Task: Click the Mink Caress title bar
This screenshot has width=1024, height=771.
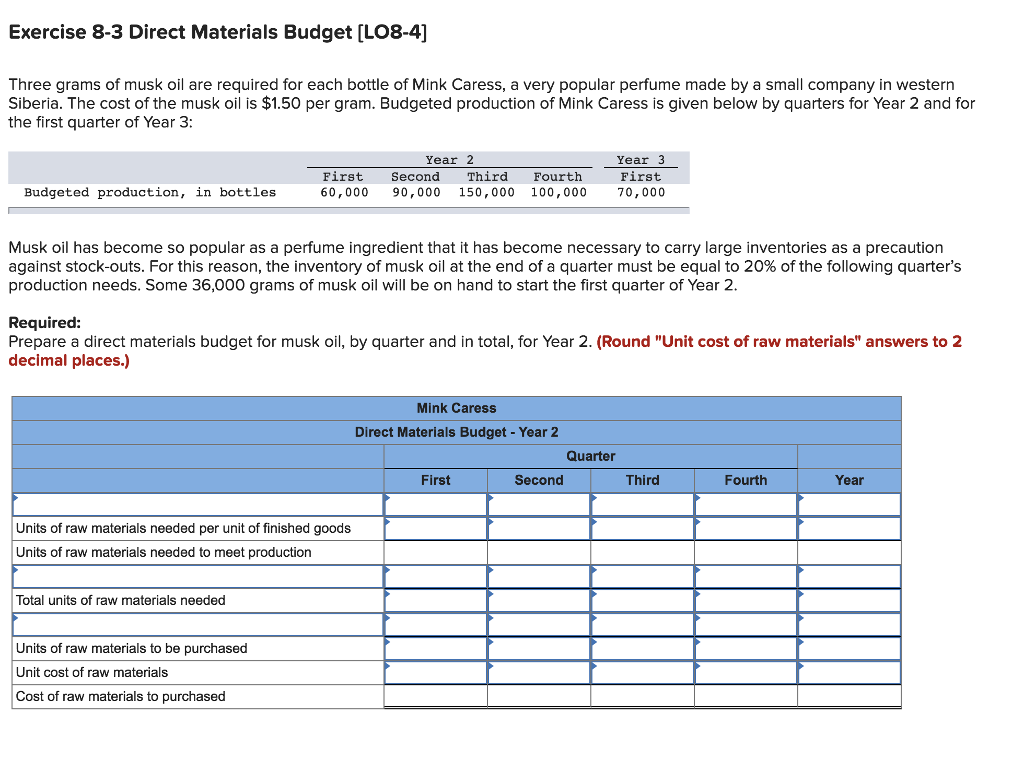Action: coord(456,408)
